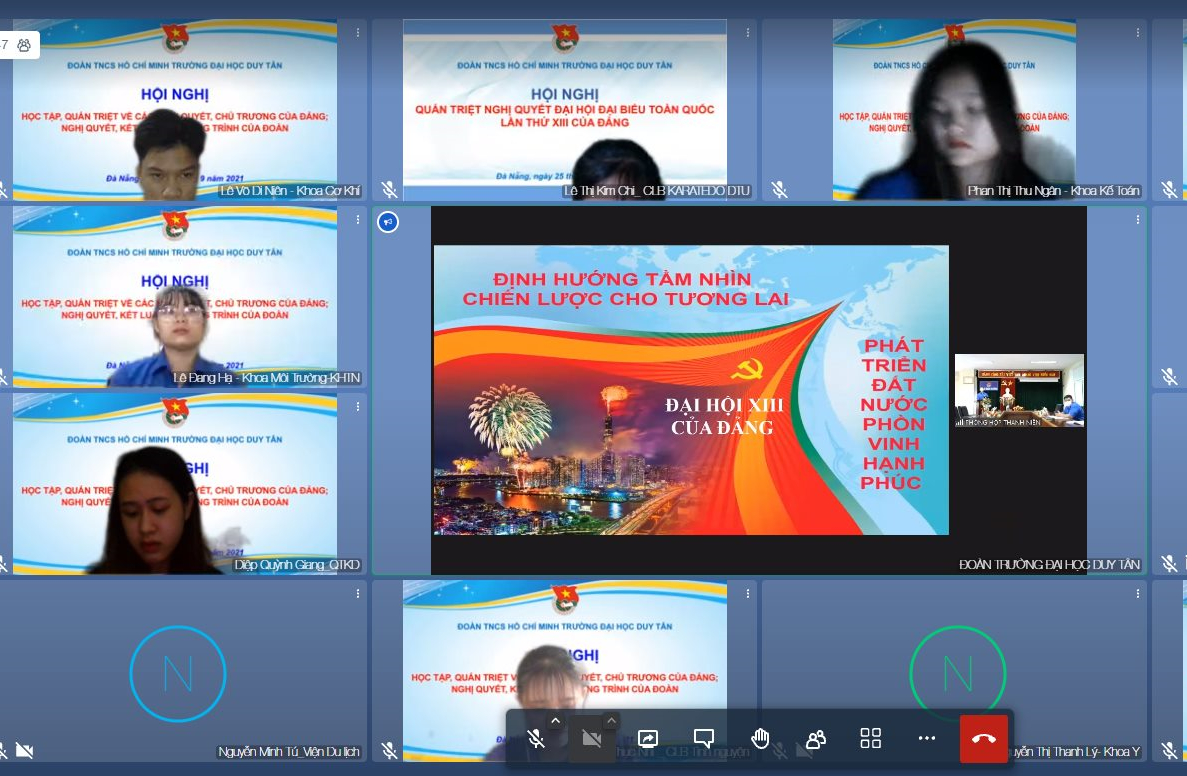The height and width of the screenshot is (776, 1187).
Task: Show the participants list
Action: tap(815, 738)
